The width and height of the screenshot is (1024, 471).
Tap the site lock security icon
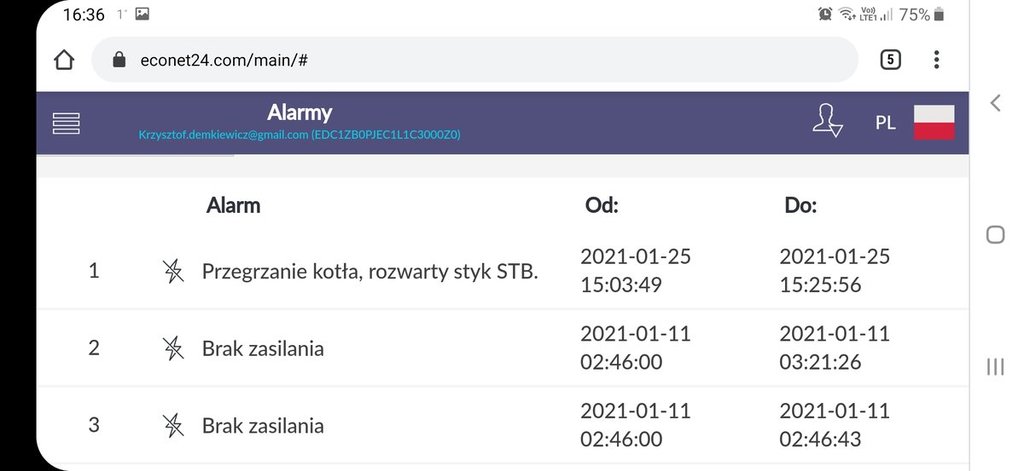point(119,60)
